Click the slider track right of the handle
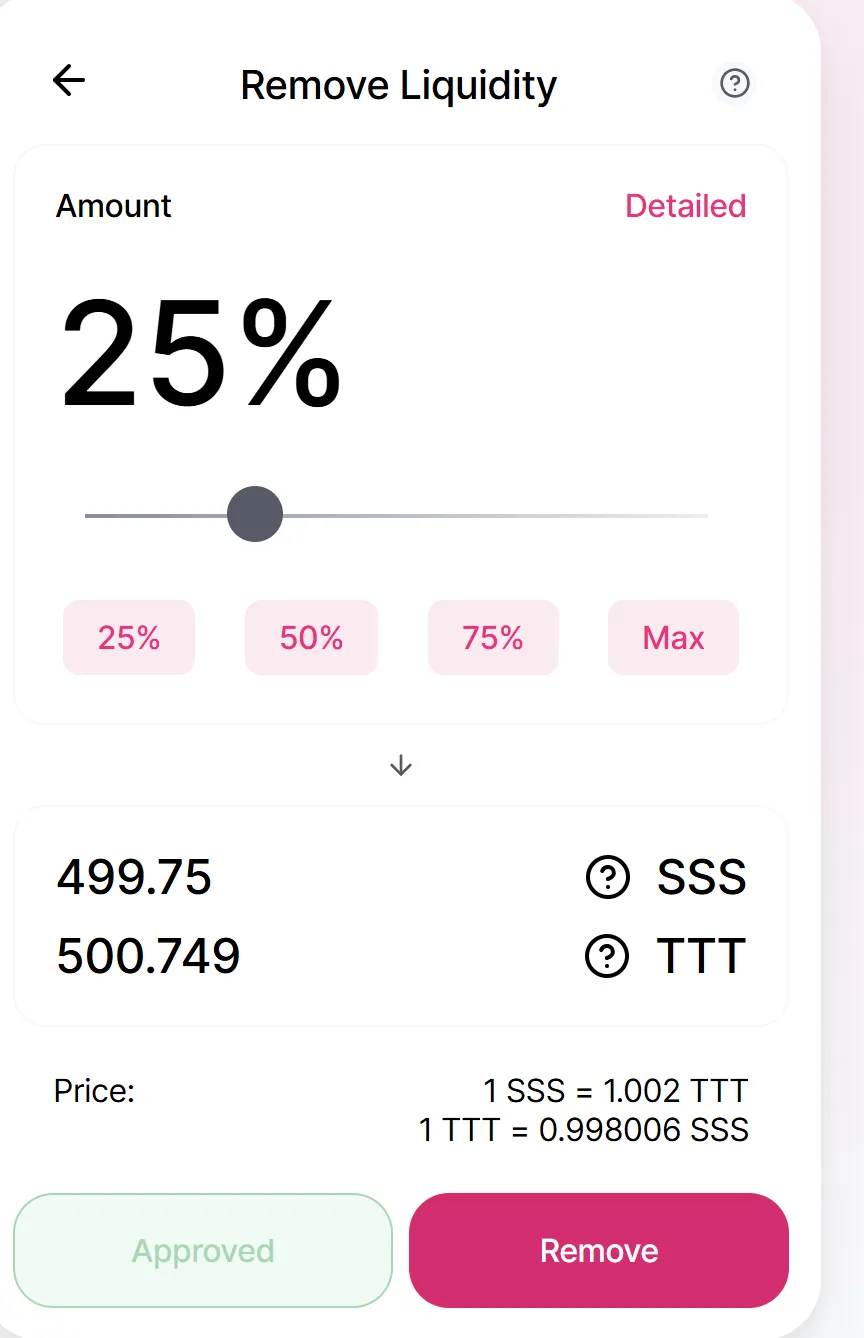 (x=500, y=516)
